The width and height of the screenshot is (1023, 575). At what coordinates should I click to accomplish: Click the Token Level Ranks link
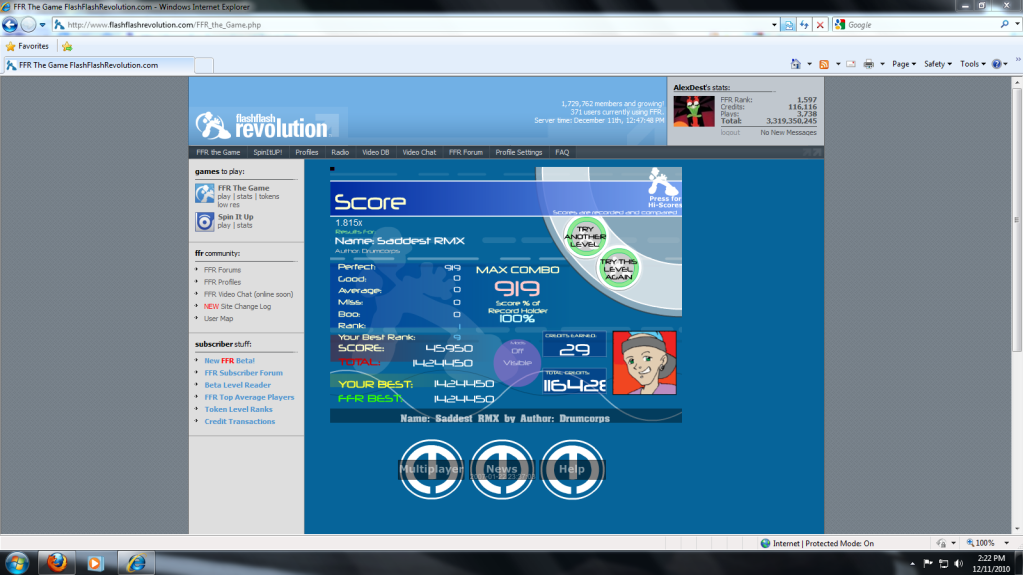tap(238, 409)
